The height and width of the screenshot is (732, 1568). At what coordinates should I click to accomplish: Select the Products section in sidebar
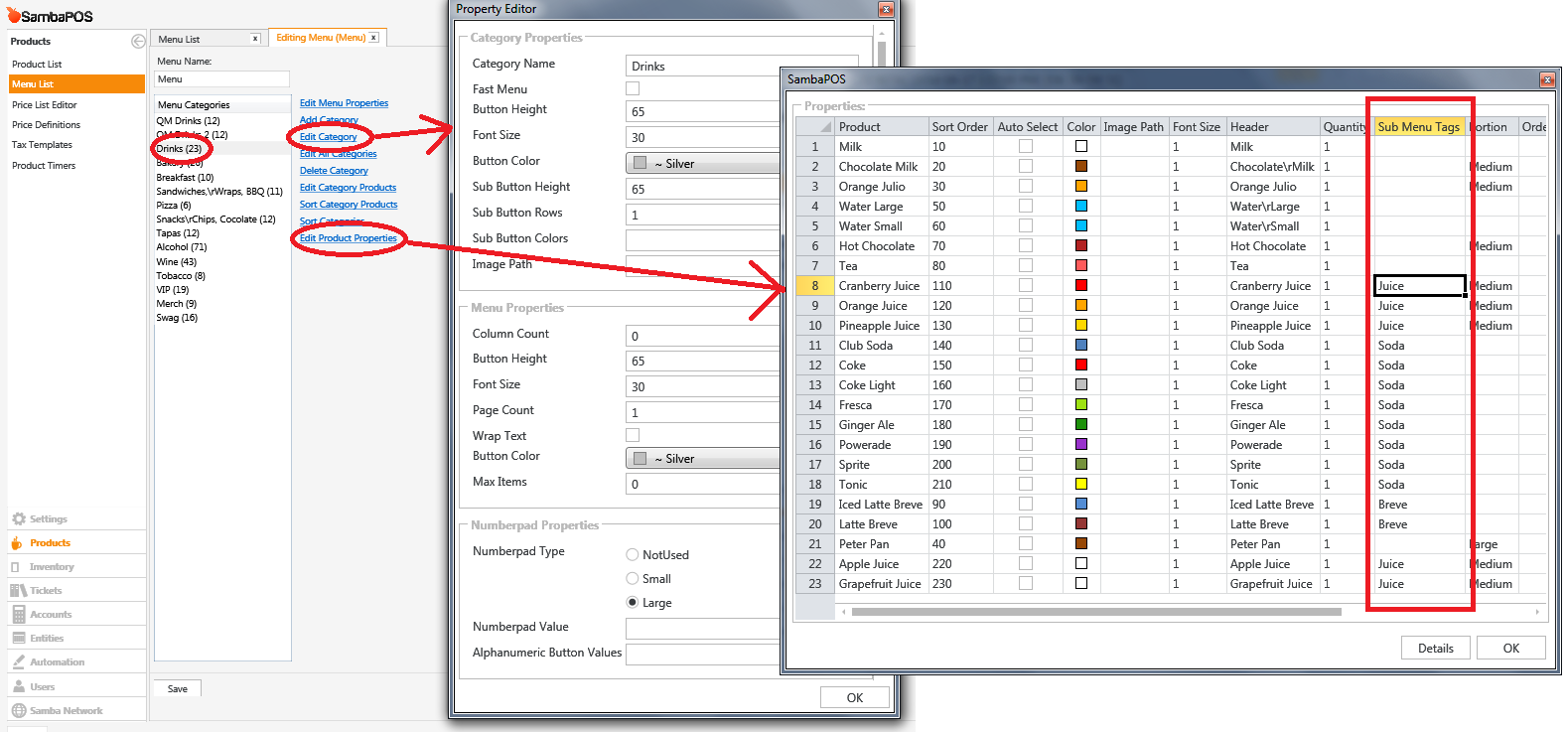tap(50, 542)
